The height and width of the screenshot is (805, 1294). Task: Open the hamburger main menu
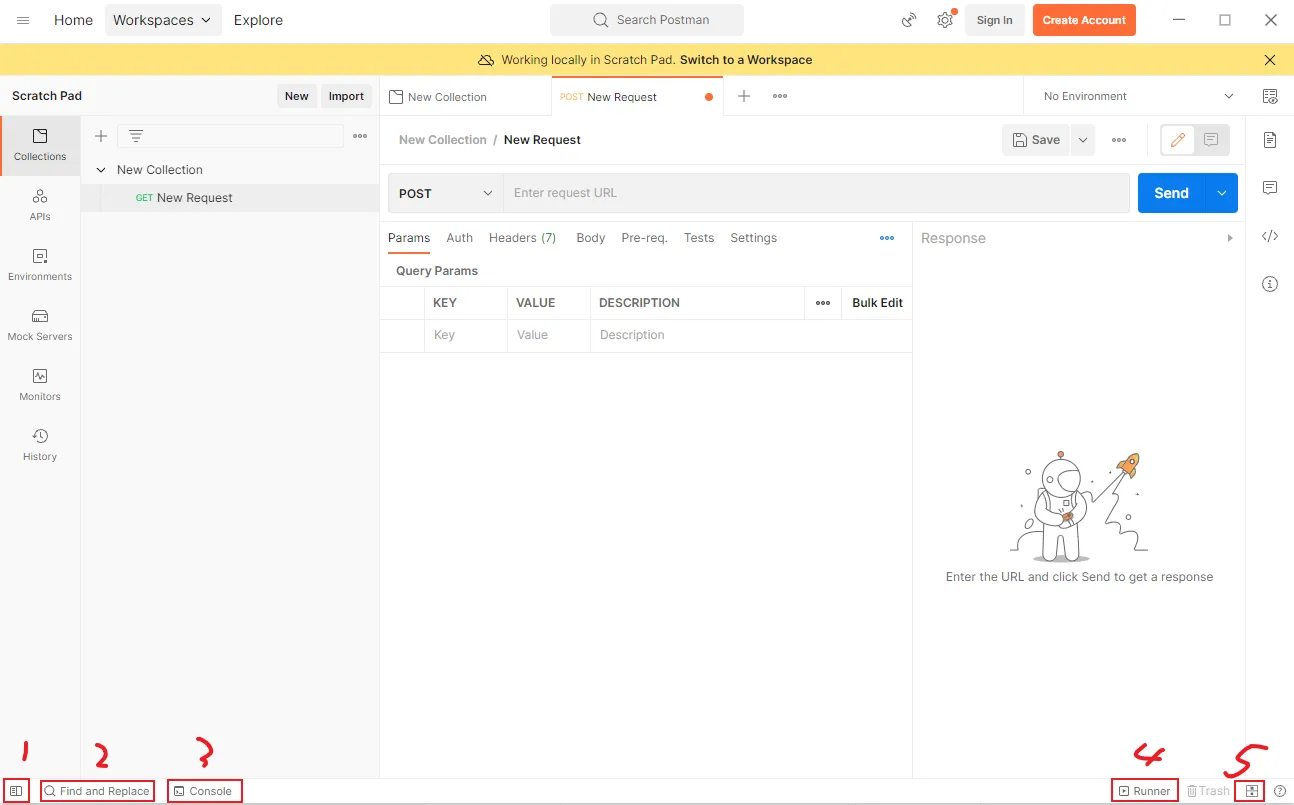coord(23,20)
